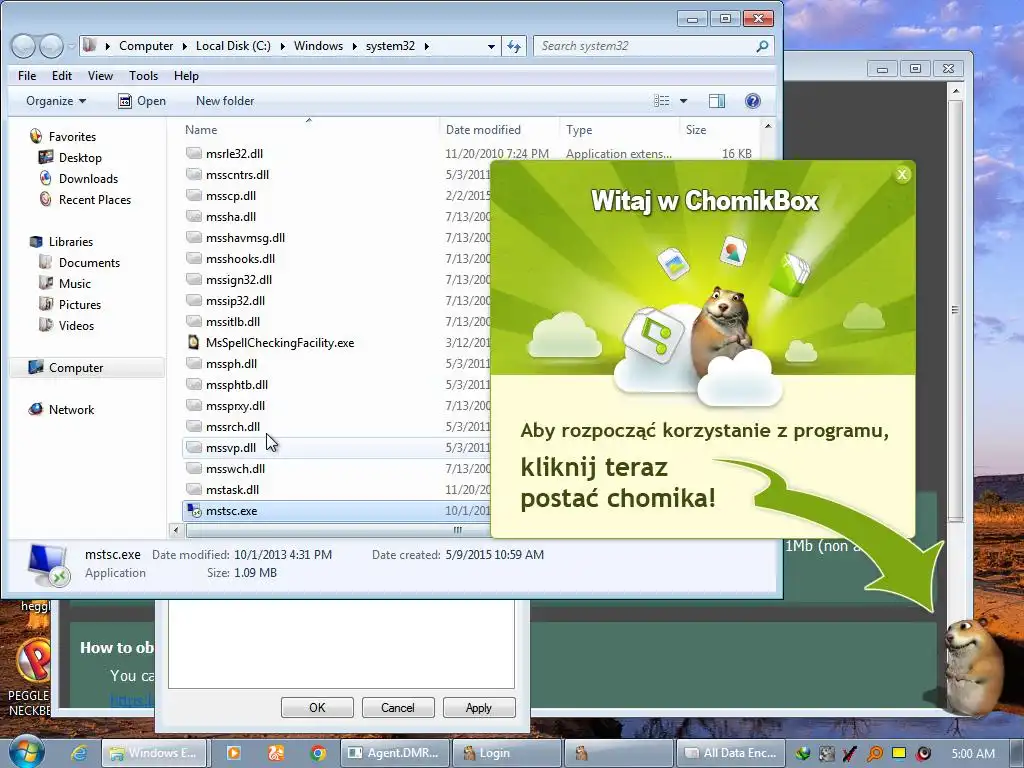This screenshot has width=1024, height=768.
Task: Click the globe network tray icon
Action: pyautogui.click(x=803, y=753)
